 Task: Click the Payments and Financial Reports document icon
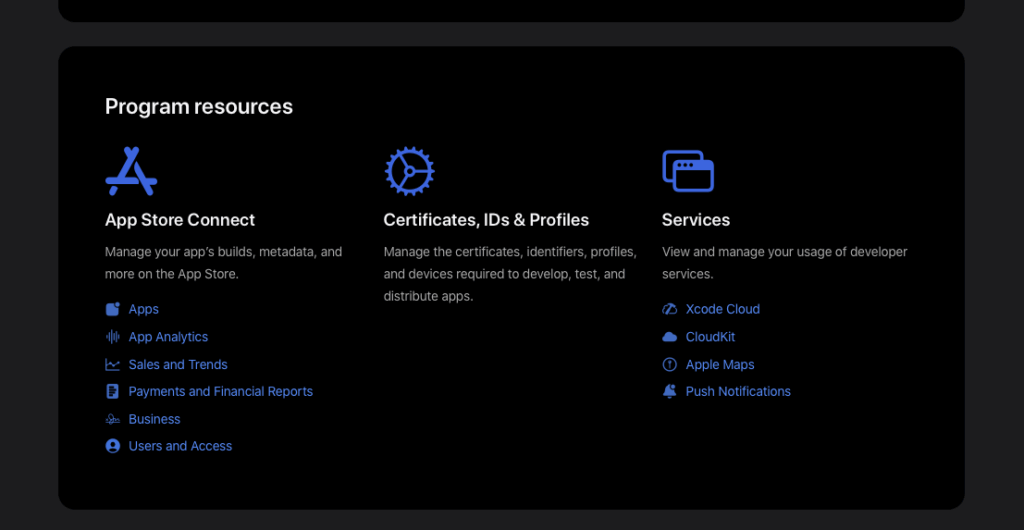coord(113,392)
